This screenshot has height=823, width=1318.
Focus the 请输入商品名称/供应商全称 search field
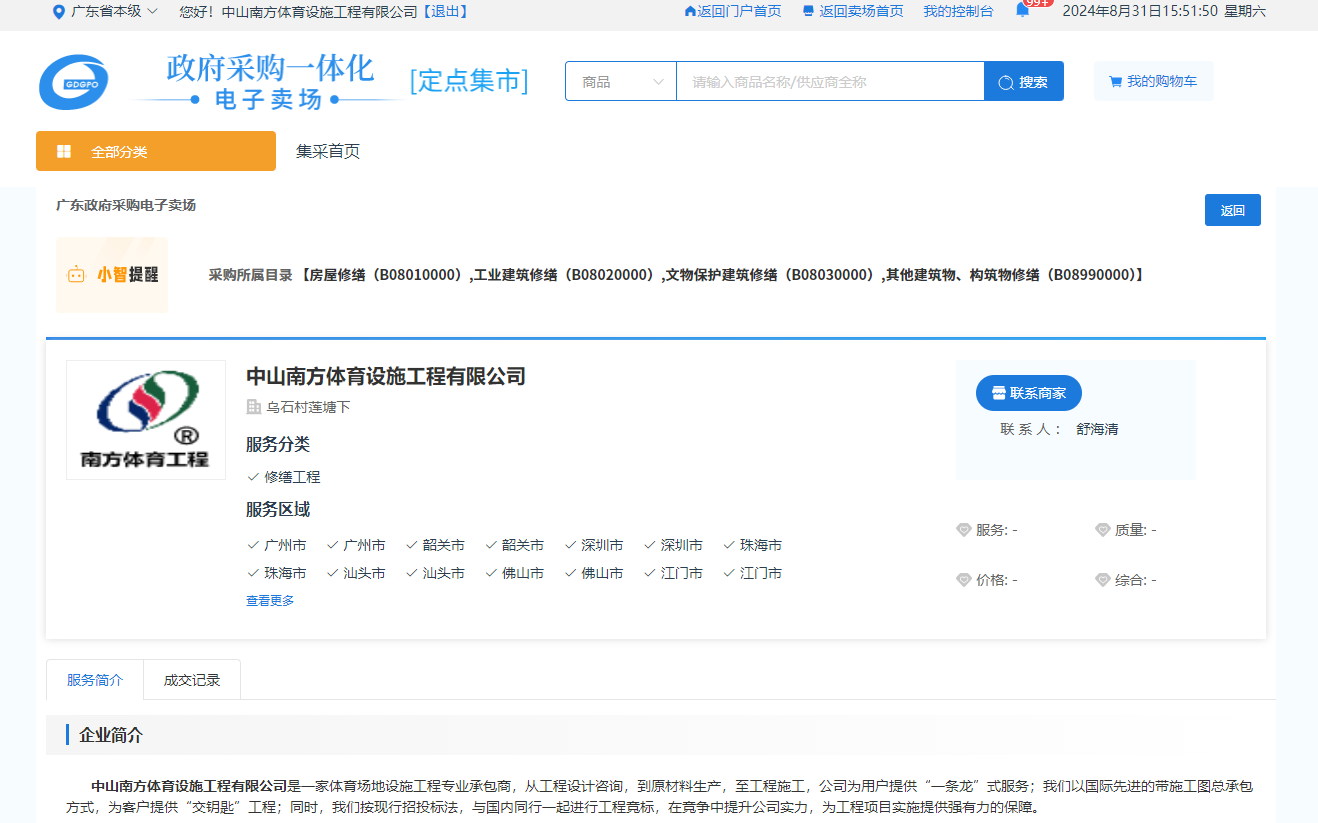(830, 82)
